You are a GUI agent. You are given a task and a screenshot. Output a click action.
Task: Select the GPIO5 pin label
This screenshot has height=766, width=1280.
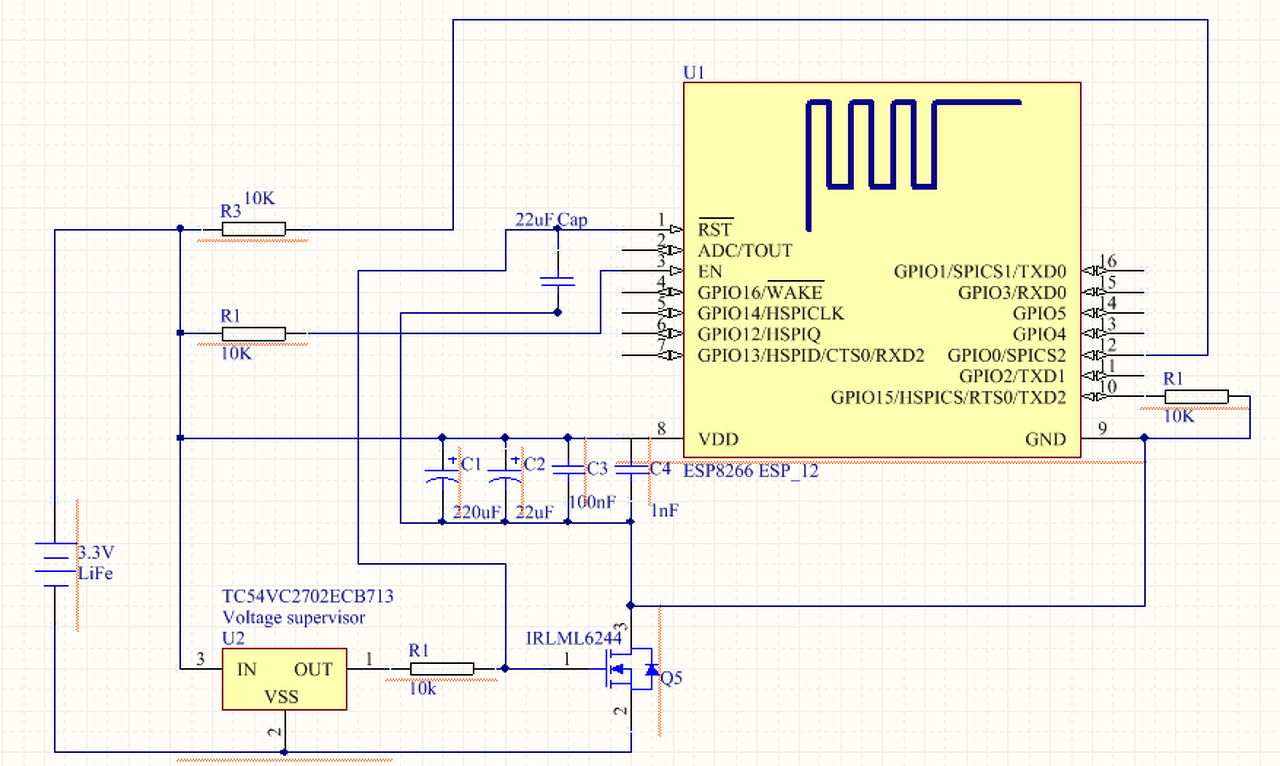click(1040, 313)
